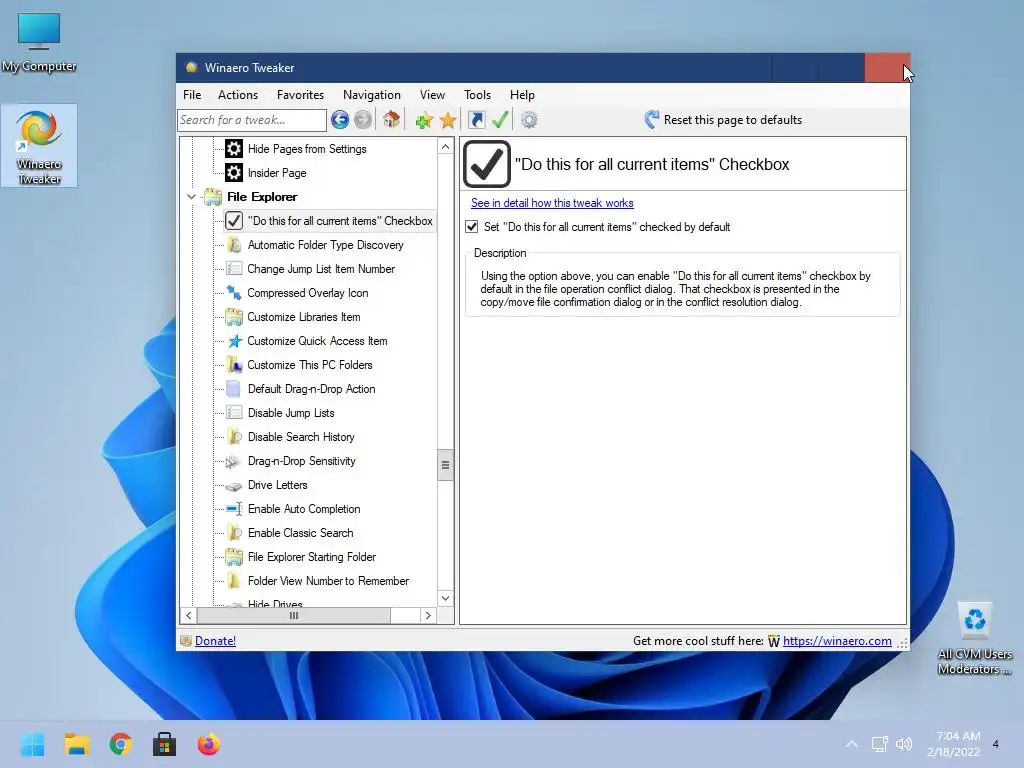
Task: Click the horizontal scrollbar left arrow
Action: [x=189, y=615]
